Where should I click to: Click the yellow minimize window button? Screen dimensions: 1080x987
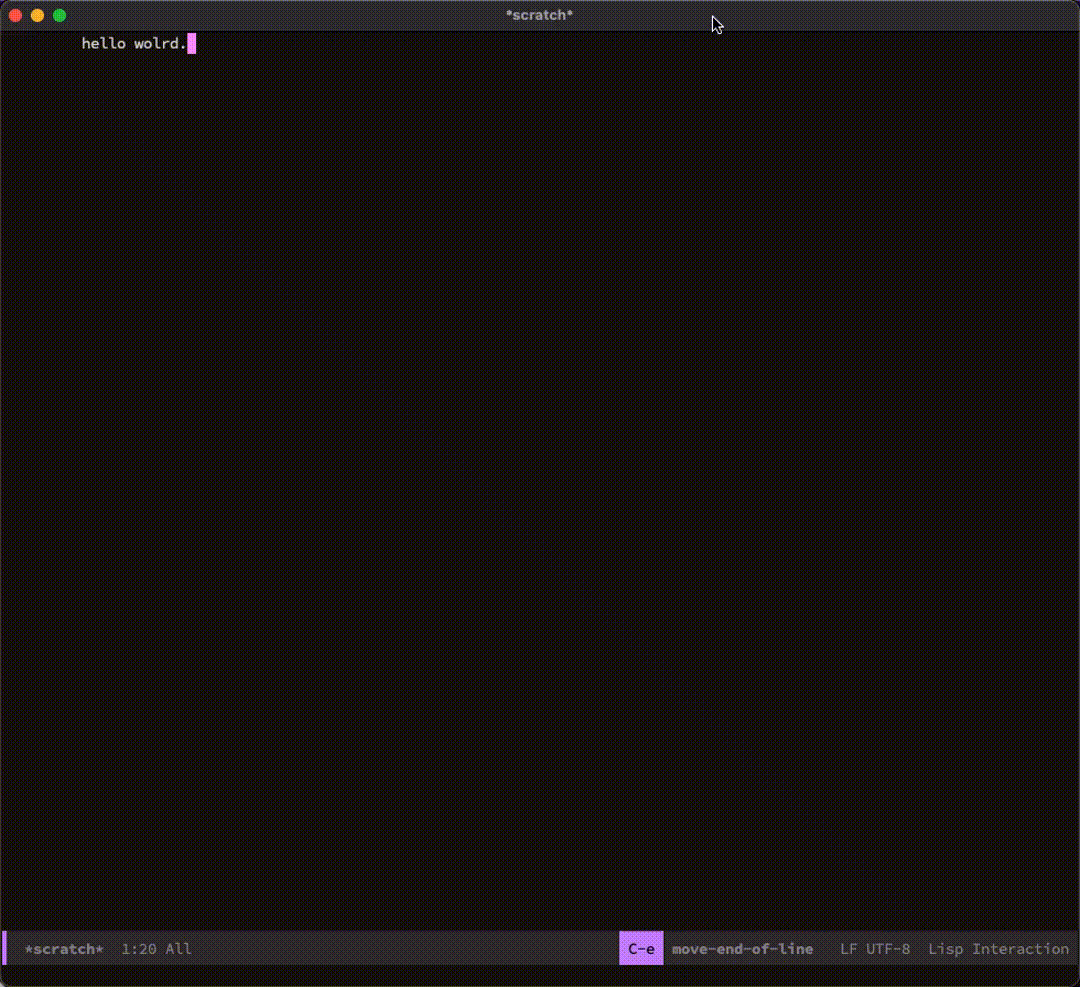(x=37, y=15)
